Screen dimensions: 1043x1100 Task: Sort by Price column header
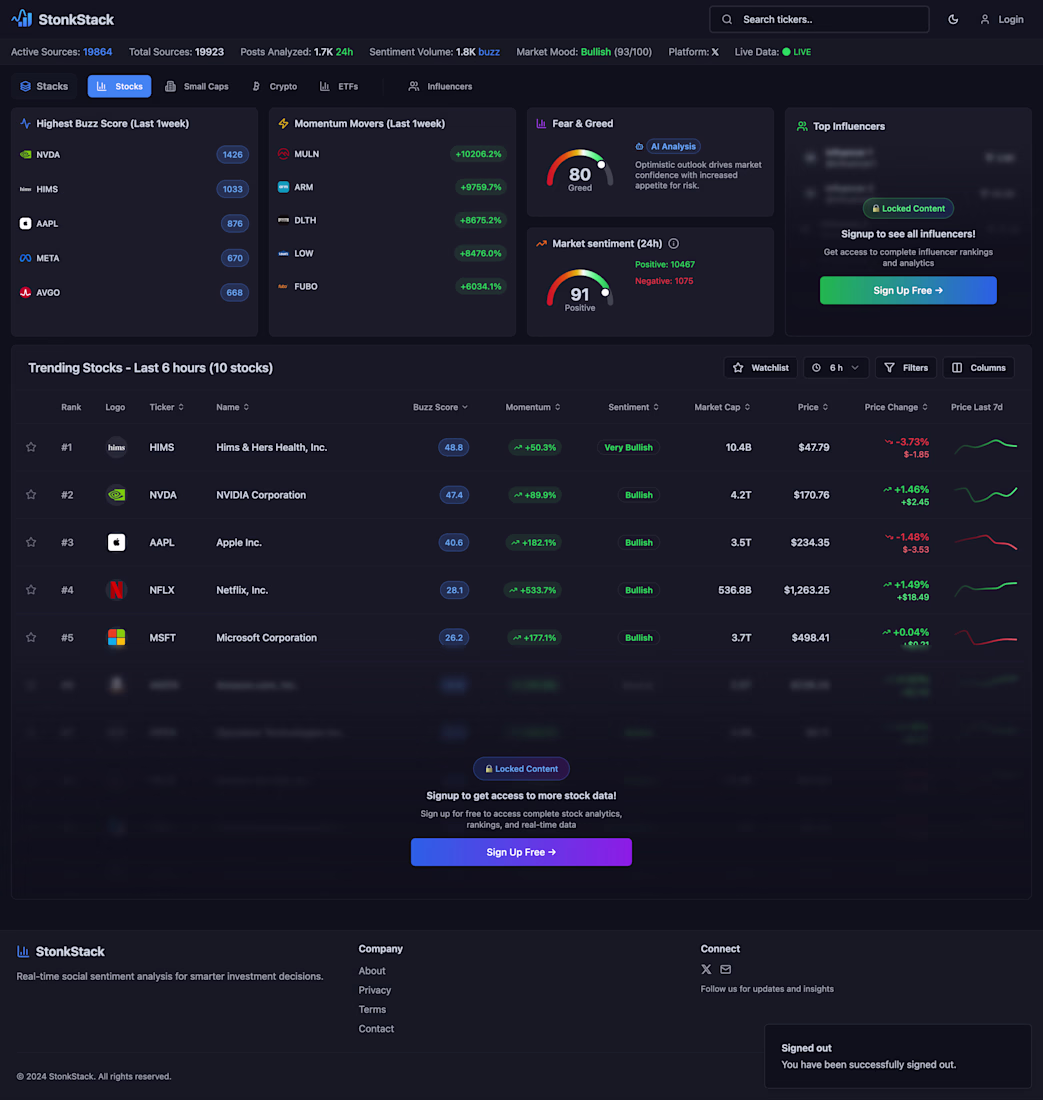pos(812,407)
